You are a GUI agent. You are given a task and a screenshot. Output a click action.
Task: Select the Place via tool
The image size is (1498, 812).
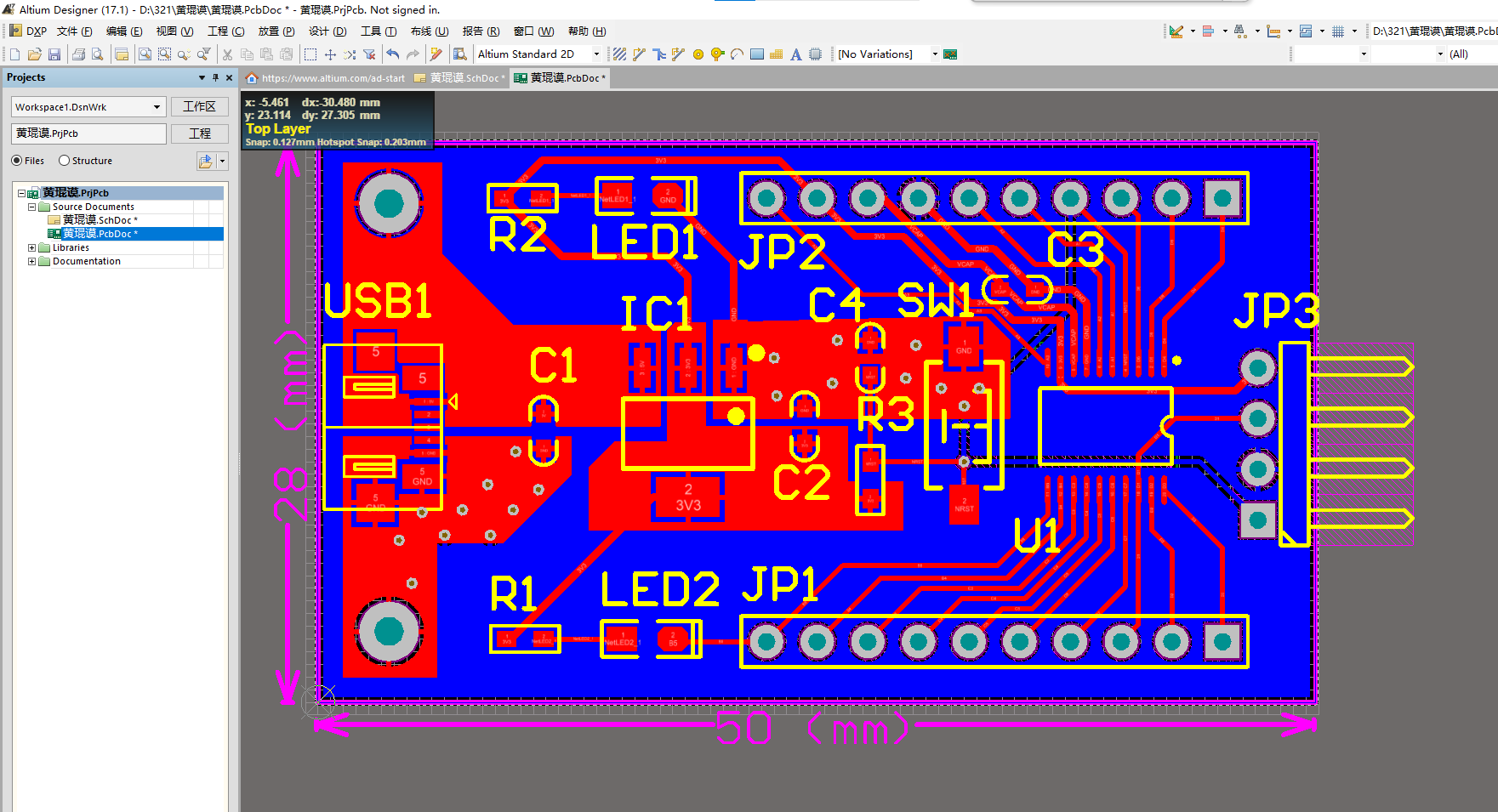pos(717,54)
